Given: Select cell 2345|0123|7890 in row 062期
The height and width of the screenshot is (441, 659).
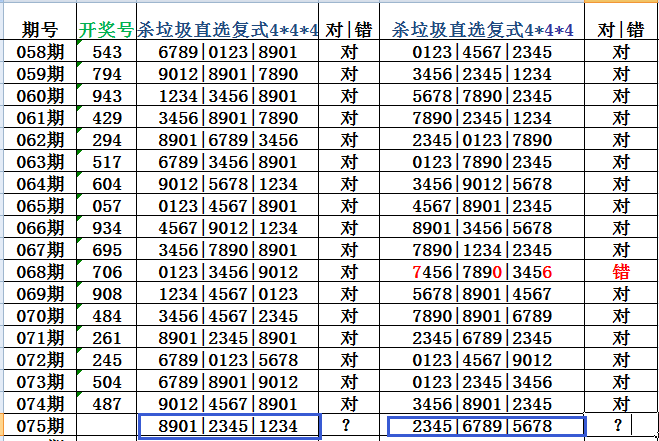Looking at the screenshot, I should (482, 139).
